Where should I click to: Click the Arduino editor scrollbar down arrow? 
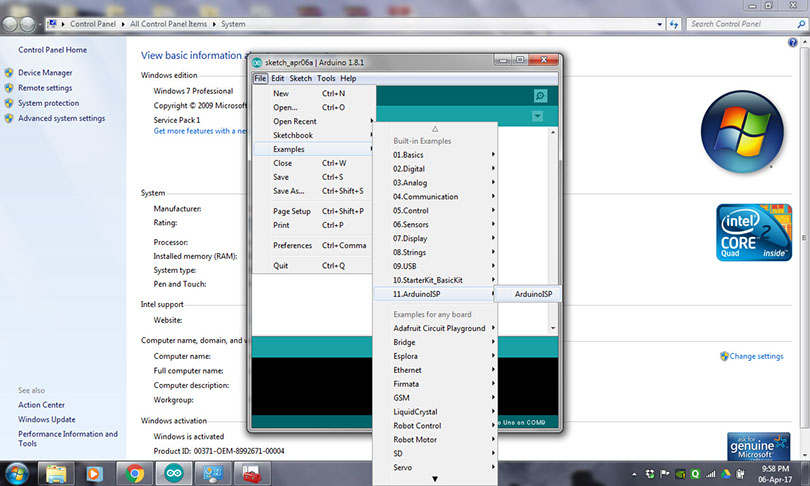coord(553,328)
